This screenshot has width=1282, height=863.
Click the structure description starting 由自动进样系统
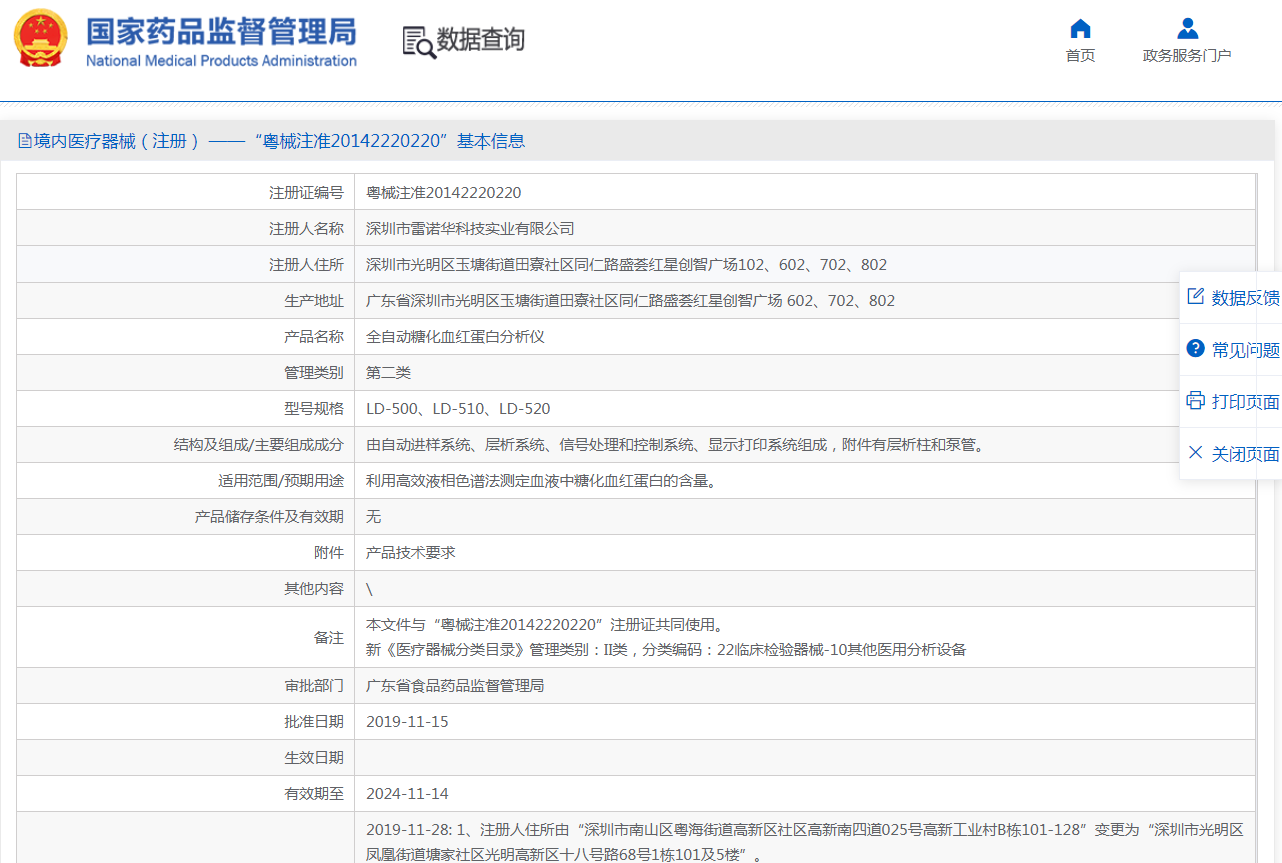point(677,445)
